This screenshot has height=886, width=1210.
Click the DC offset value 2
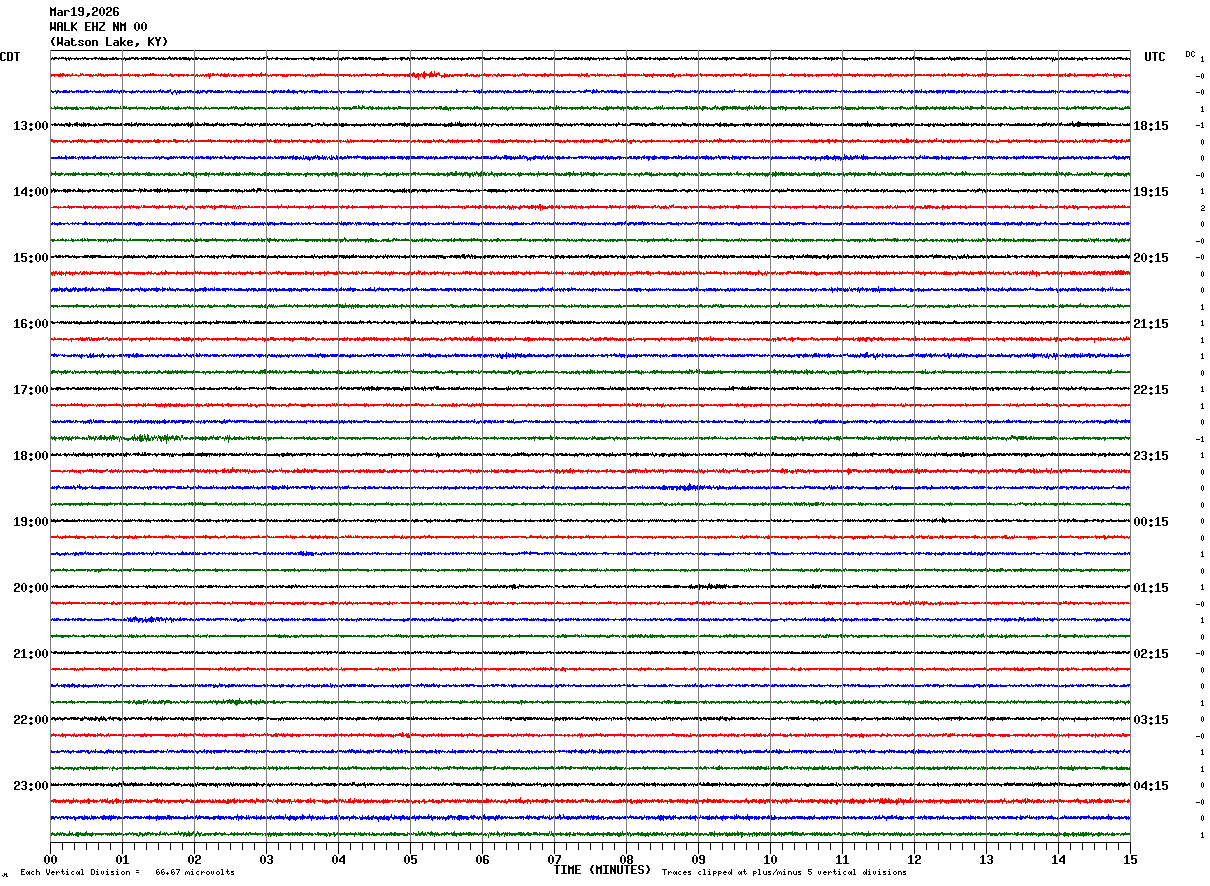[x=1202, y=208]
